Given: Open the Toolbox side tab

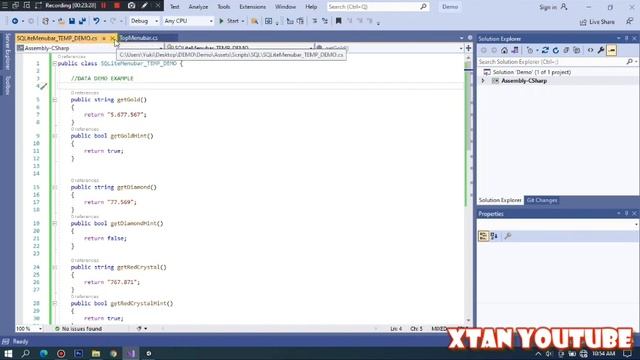Looking at the screenshot, I should 7,85.
